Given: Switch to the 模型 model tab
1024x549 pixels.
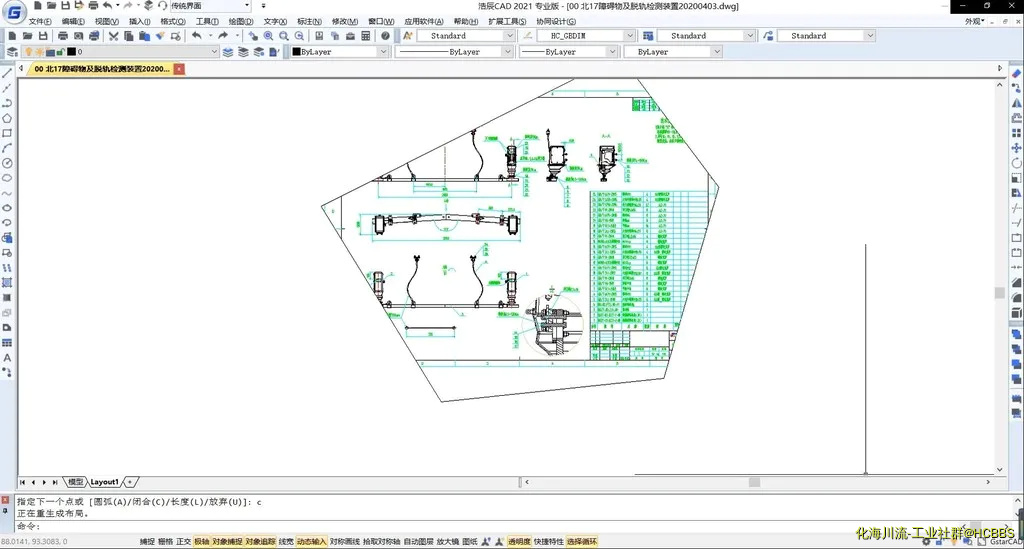Looking at the screenshot, I should (76, 482).
